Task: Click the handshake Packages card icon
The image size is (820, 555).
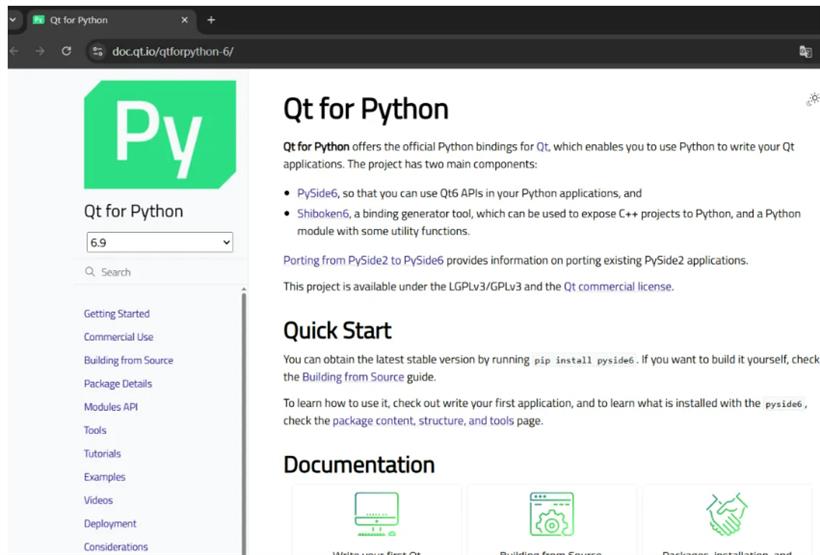Action: [x=727, y=514]
